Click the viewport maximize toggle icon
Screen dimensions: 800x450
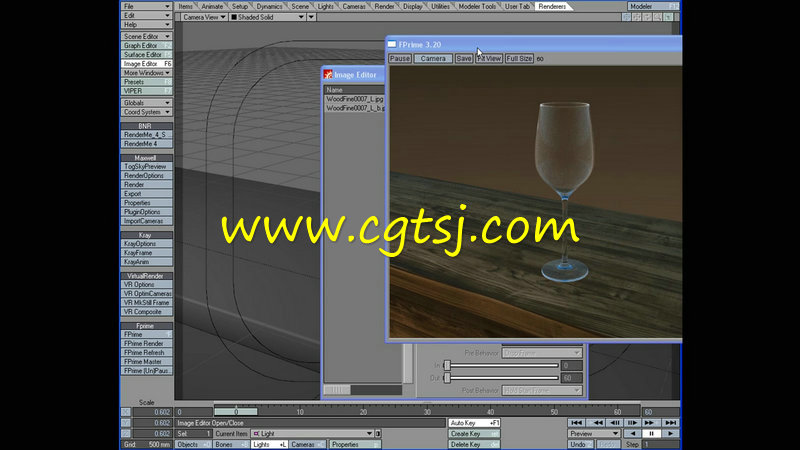668,17
